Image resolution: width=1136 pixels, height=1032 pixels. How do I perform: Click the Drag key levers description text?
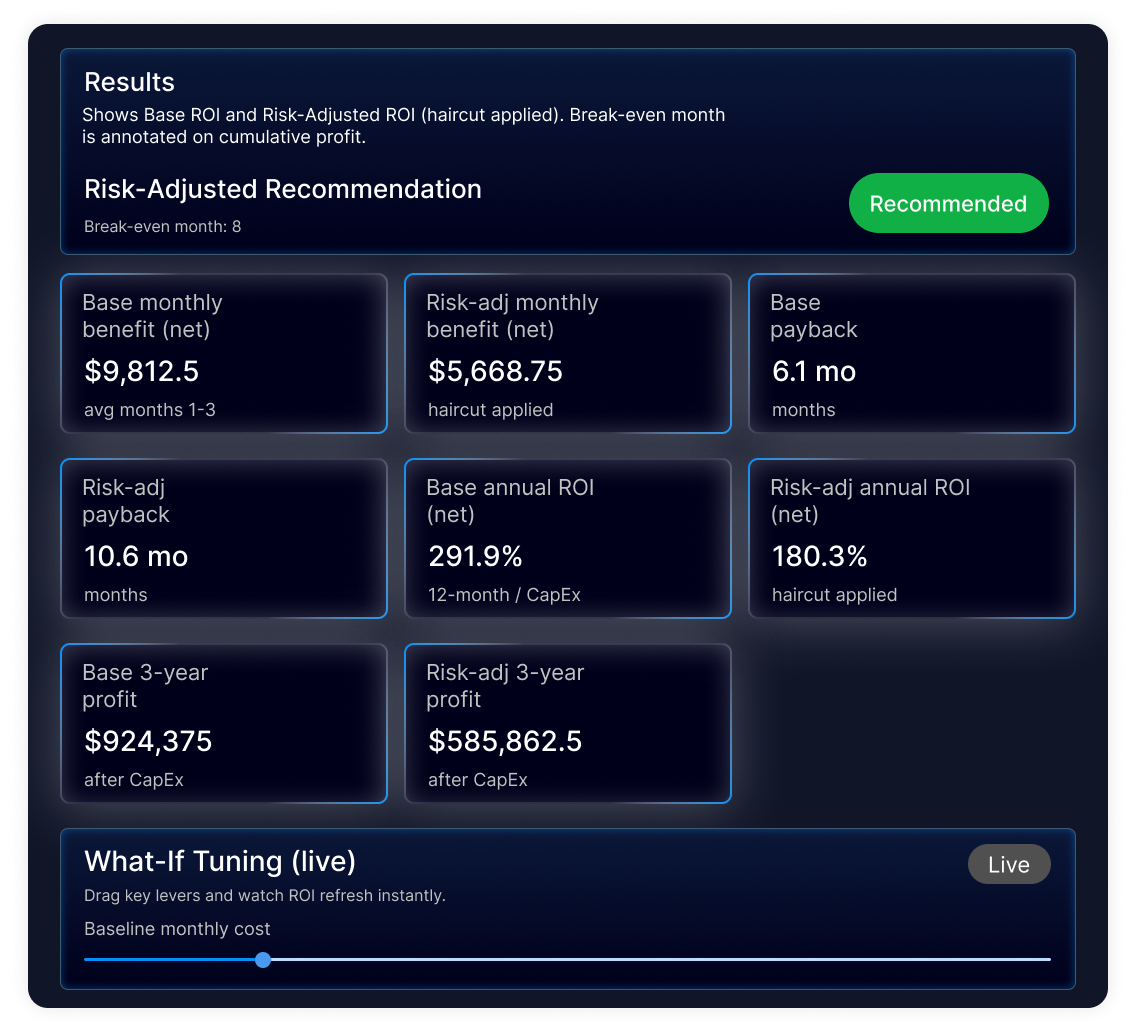click(264, 896)
